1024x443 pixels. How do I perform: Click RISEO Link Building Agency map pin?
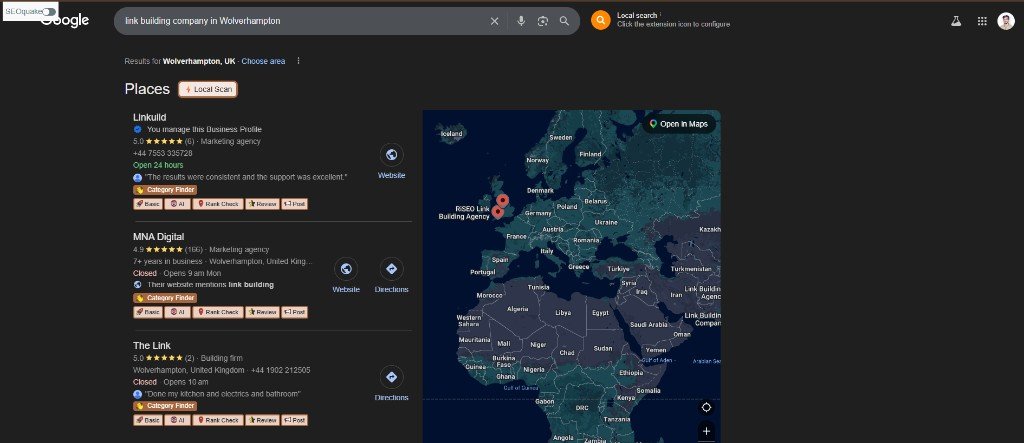[x=498, y=212]
